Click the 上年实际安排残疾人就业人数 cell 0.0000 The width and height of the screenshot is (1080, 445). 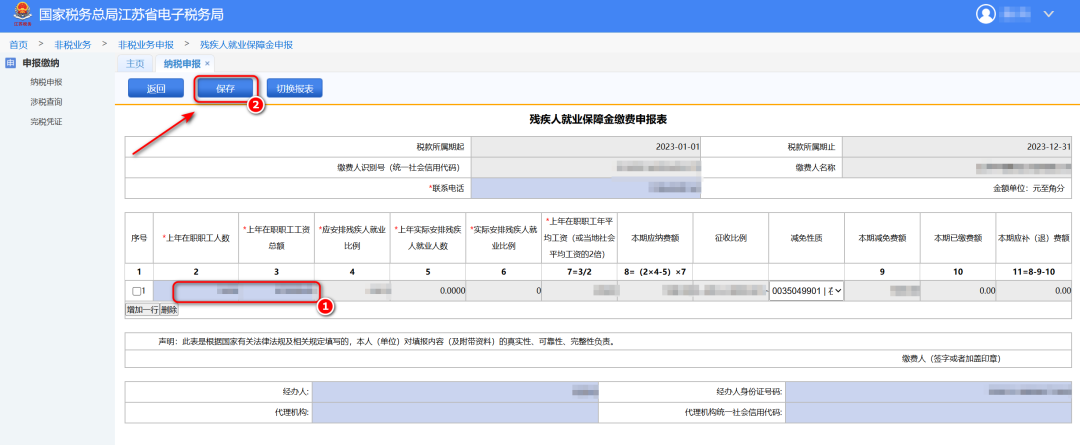pyautogui.click(x=428, y=291)
